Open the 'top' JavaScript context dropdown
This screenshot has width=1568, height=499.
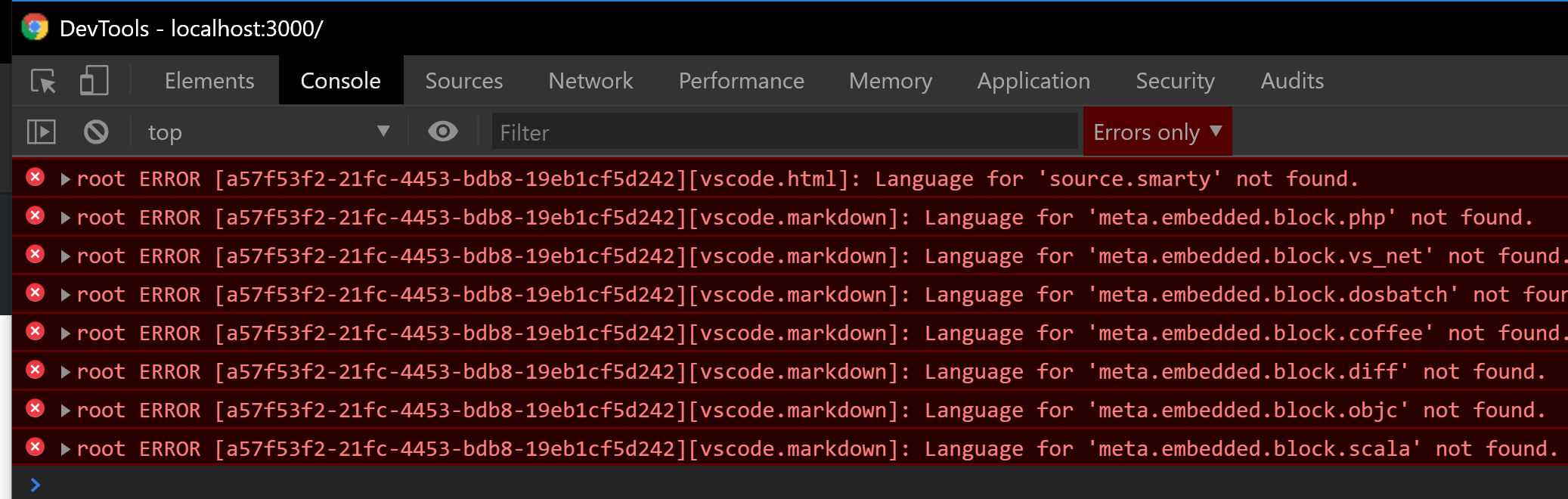coord(269,132)
